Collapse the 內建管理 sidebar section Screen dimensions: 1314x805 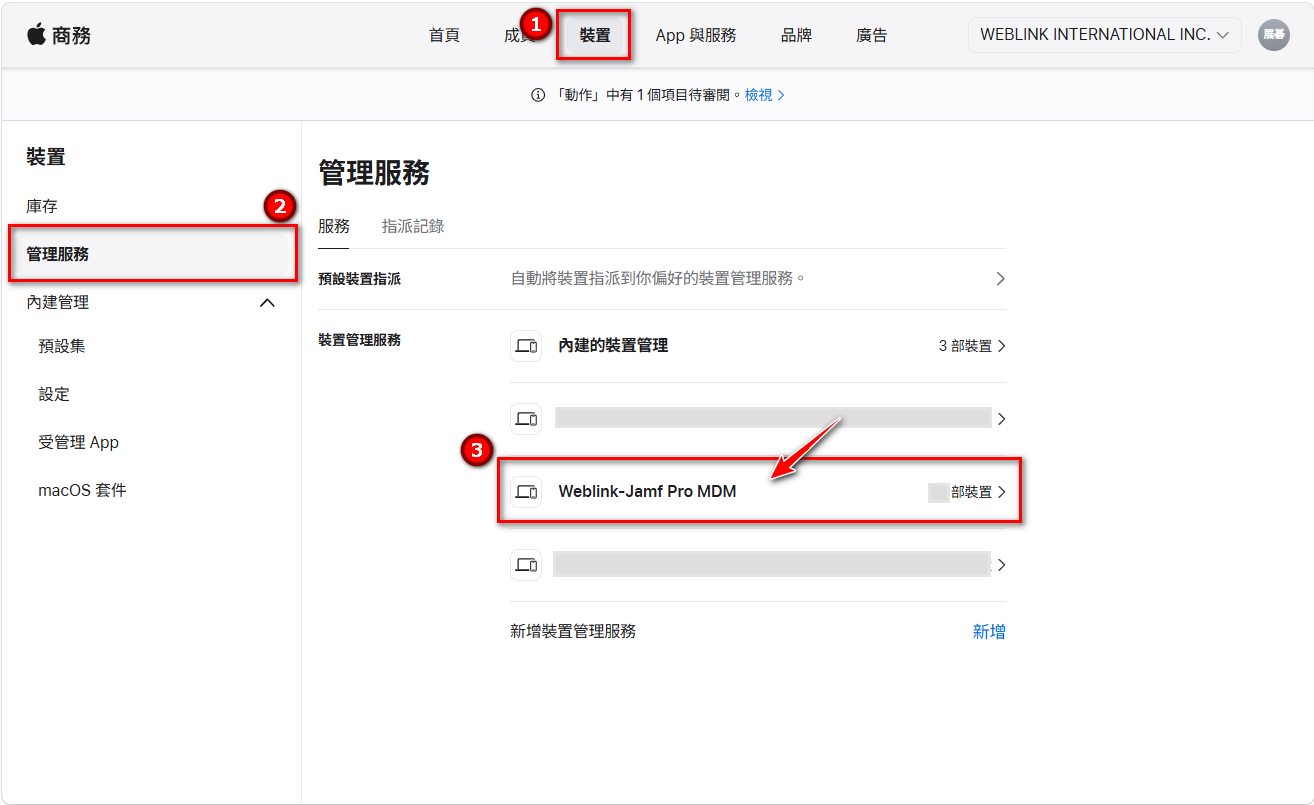pos(267,302)
